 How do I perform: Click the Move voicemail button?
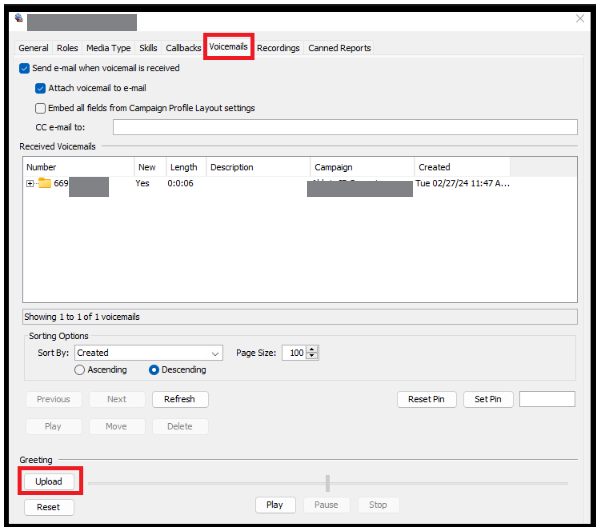(x=117, y=427)
